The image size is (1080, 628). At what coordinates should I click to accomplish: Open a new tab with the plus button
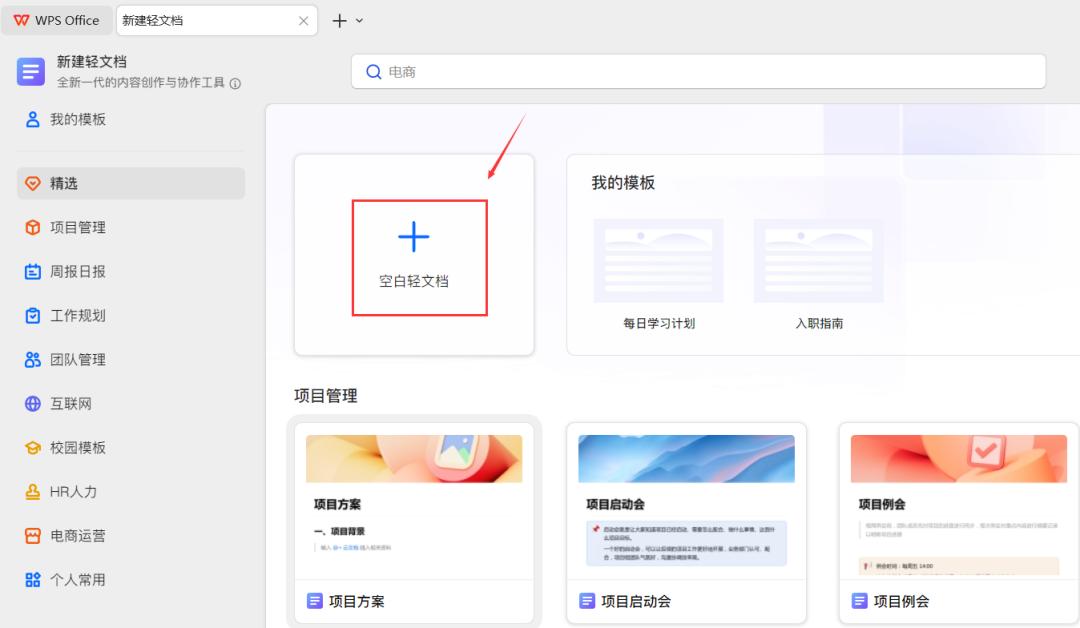click(338, 20)
